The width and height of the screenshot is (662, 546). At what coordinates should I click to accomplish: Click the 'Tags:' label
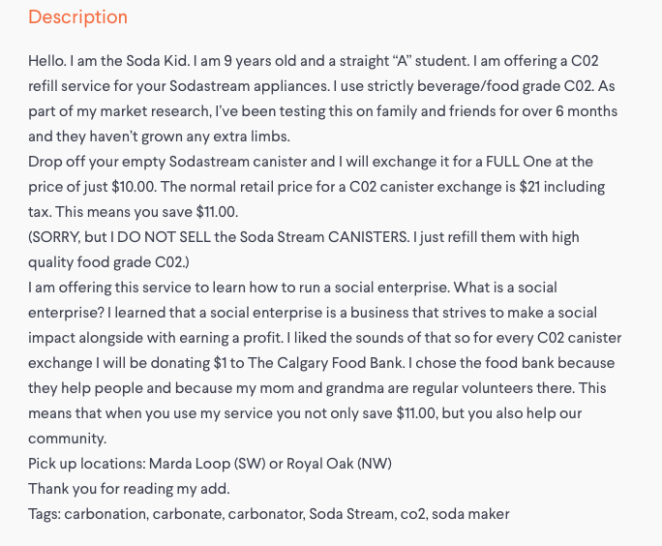coord(44,514)
